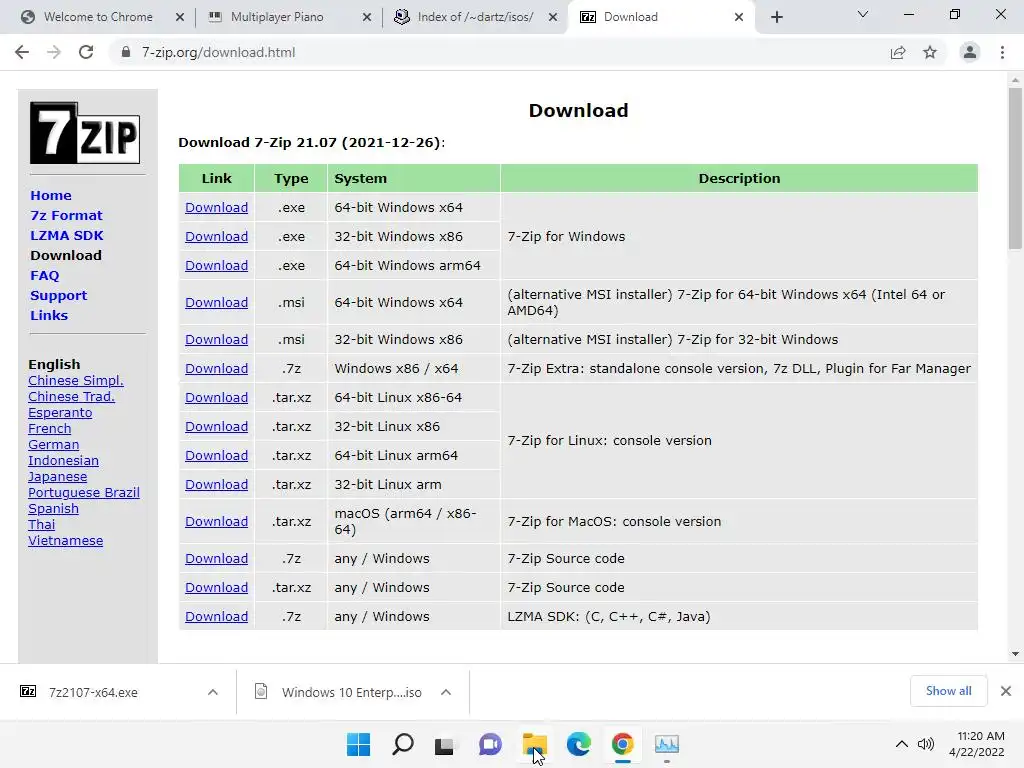1024x768 pixels.
Task: Open File Explorer from taskbar
Action: pos(534,744)
